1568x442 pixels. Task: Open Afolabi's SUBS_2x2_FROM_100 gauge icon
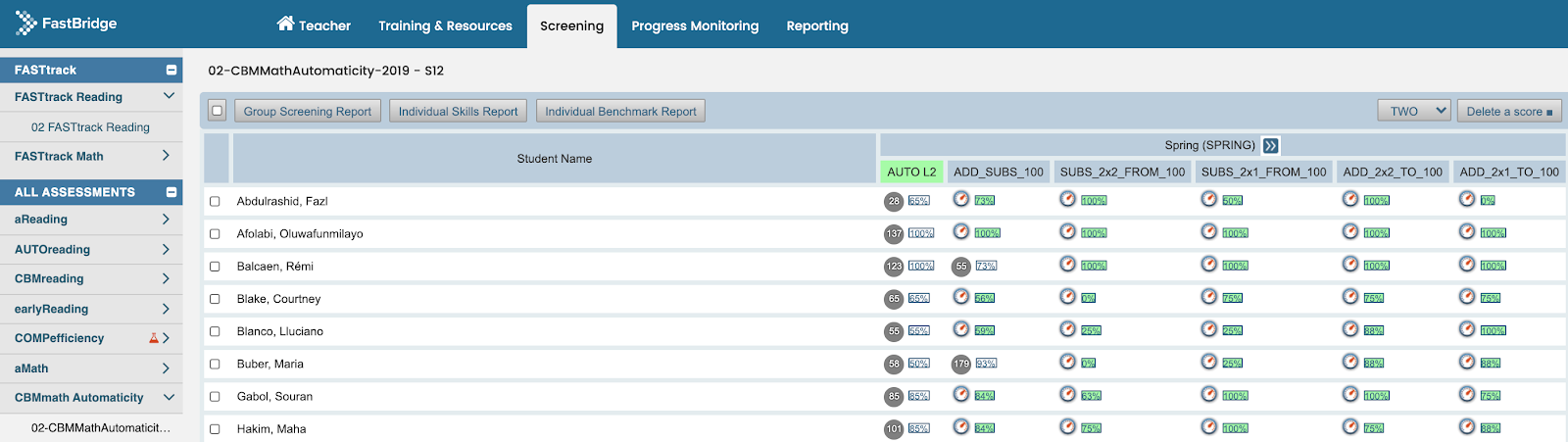[1067, 231]
